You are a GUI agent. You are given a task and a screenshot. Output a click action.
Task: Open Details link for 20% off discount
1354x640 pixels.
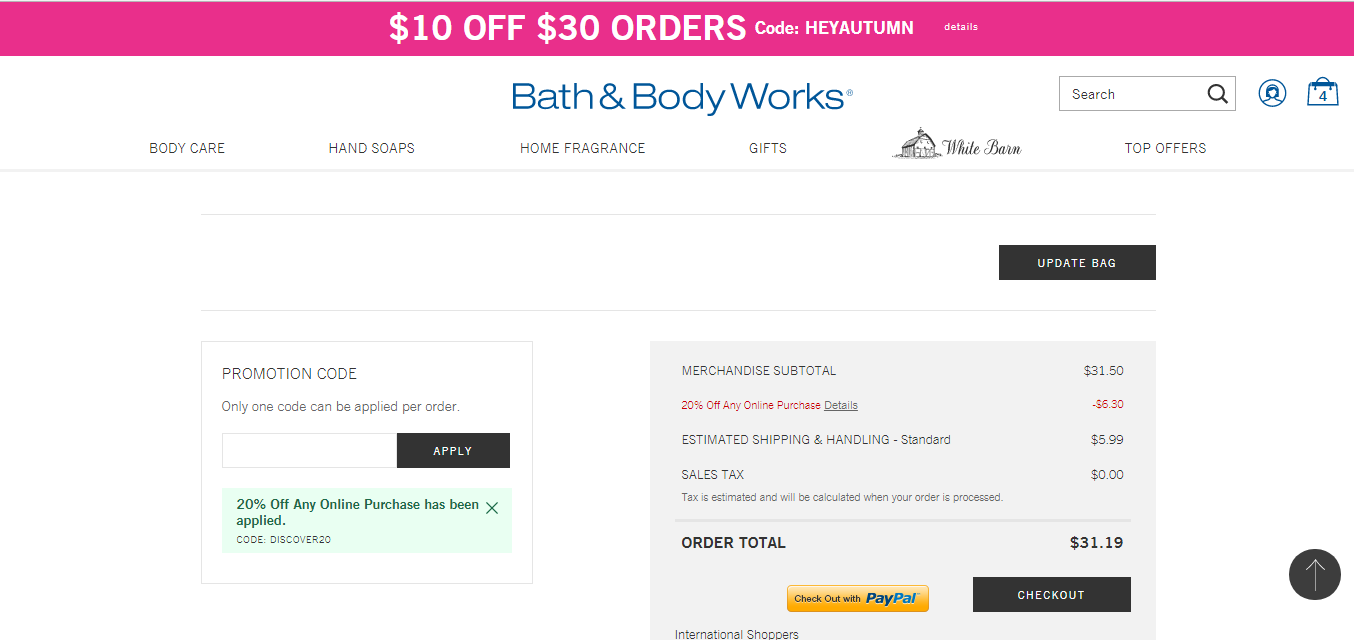[x=841, y=405]
